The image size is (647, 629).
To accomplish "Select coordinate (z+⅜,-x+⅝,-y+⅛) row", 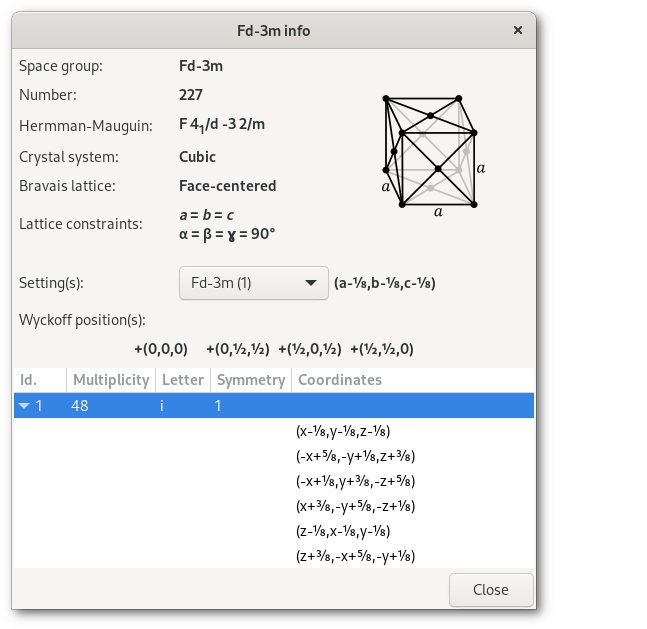I will click(x=355, y=556).
